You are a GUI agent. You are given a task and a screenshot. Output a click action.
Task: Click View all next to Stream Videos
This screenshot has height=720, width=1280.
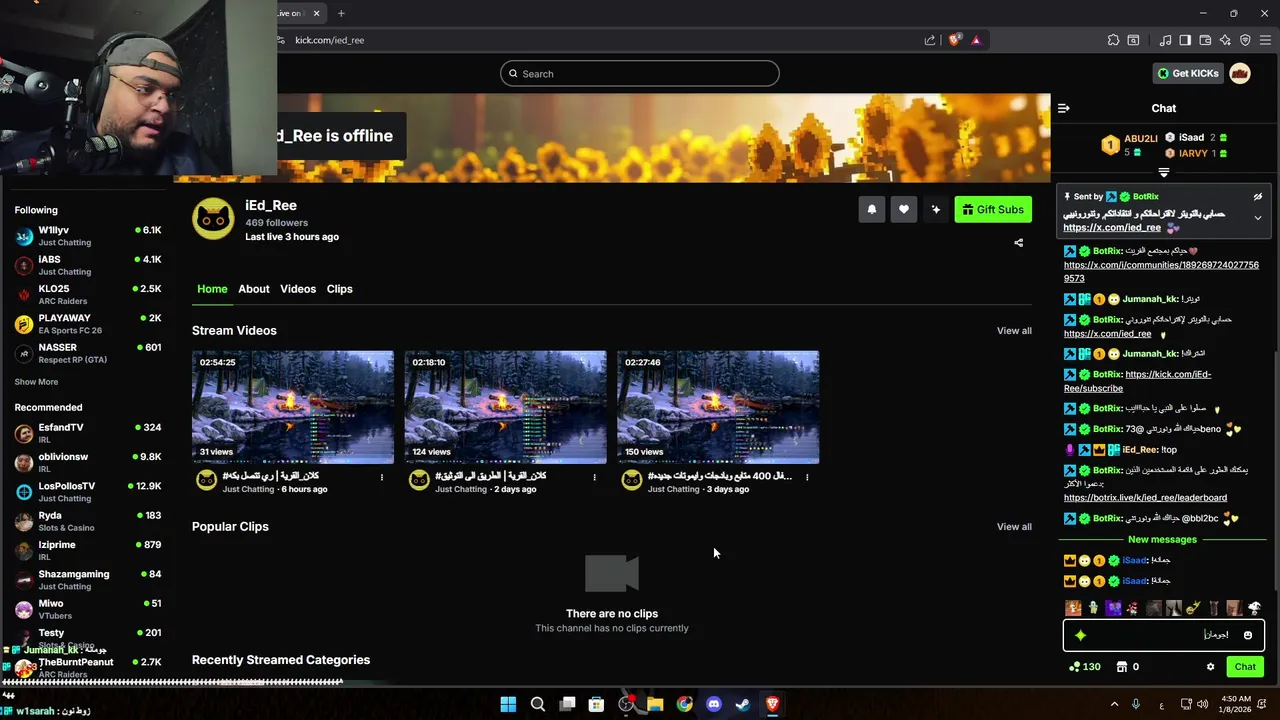[x=1014, y=331]
